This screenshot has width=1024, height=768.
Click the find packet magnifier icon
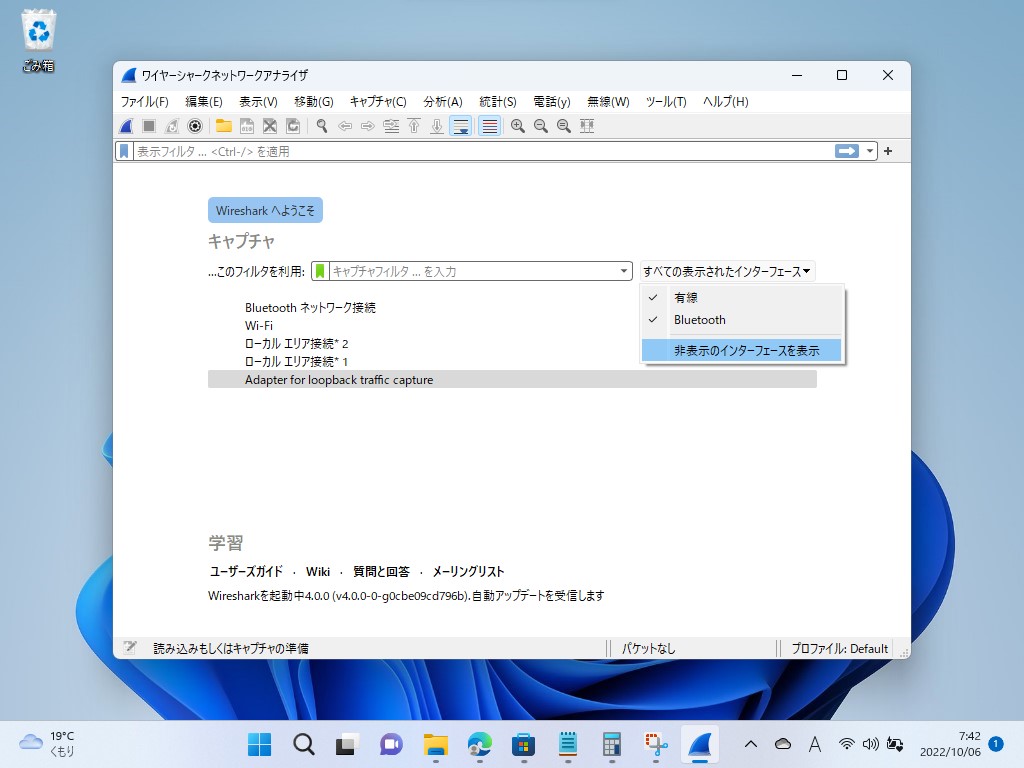point(322,126)
